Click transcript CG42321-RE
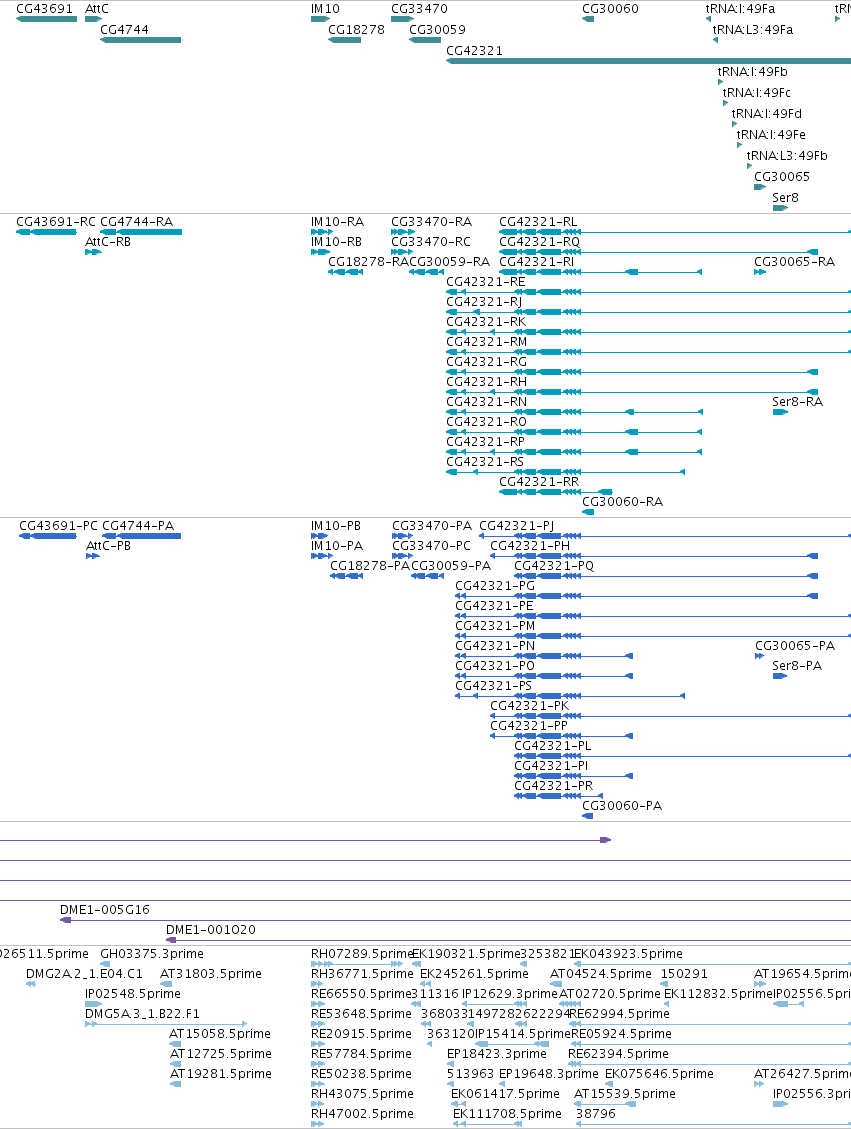The width and height of the screenshot is (851, 1129). pyautogui.click(x=649, y=292)
